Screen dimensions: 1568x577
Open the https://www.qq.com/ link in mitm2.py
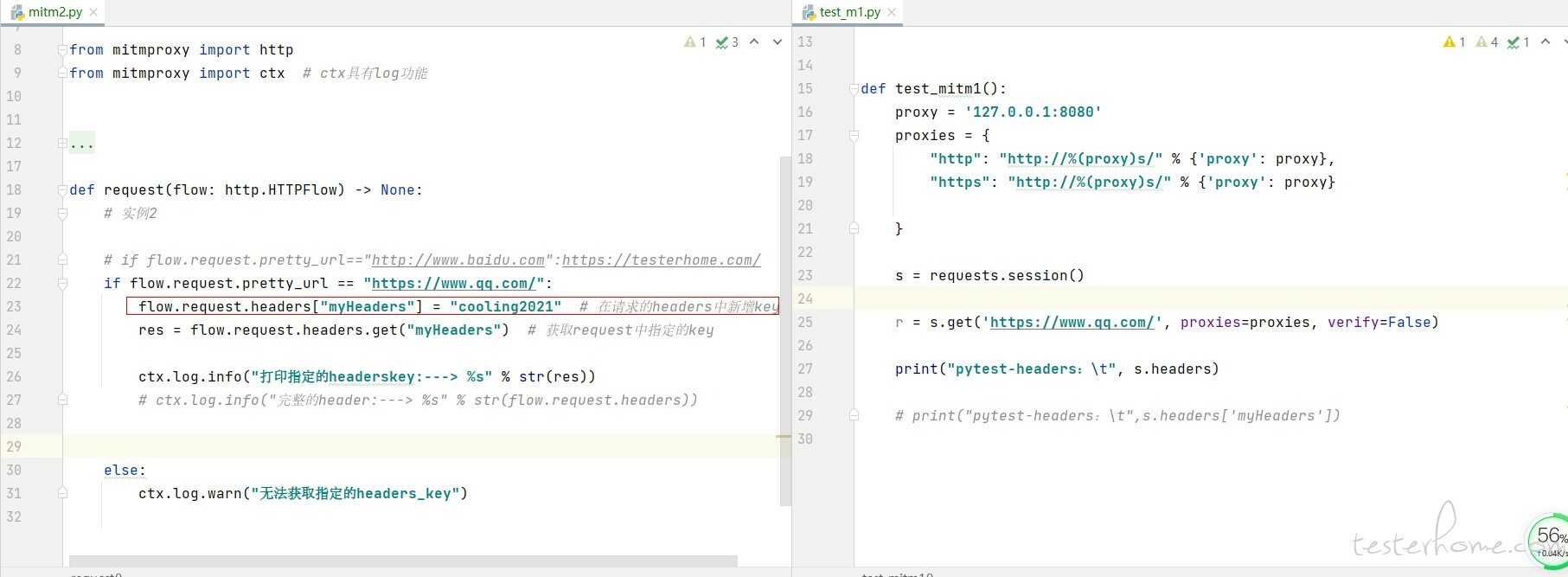point(454,283)
